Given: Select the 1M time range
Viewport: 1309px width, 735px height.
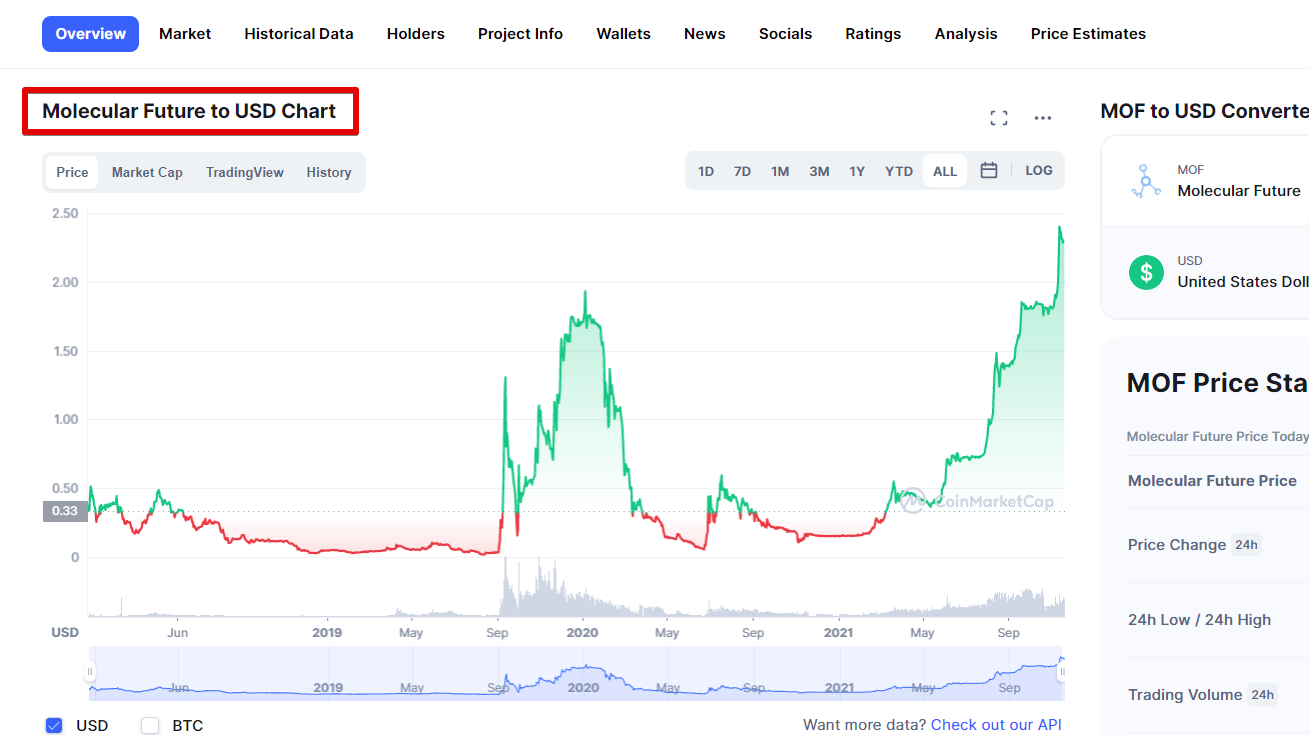Looking at the screenshot, I should [780, 171].
